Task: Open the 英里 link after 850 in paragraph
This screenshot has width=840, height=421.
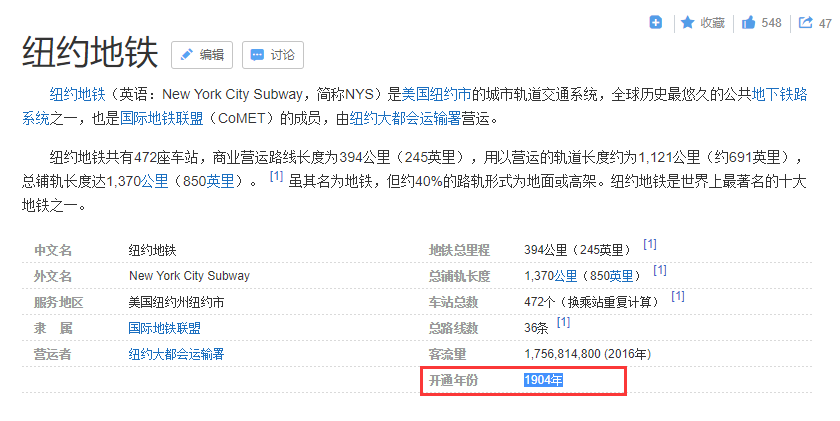Action: pos(221,181)
